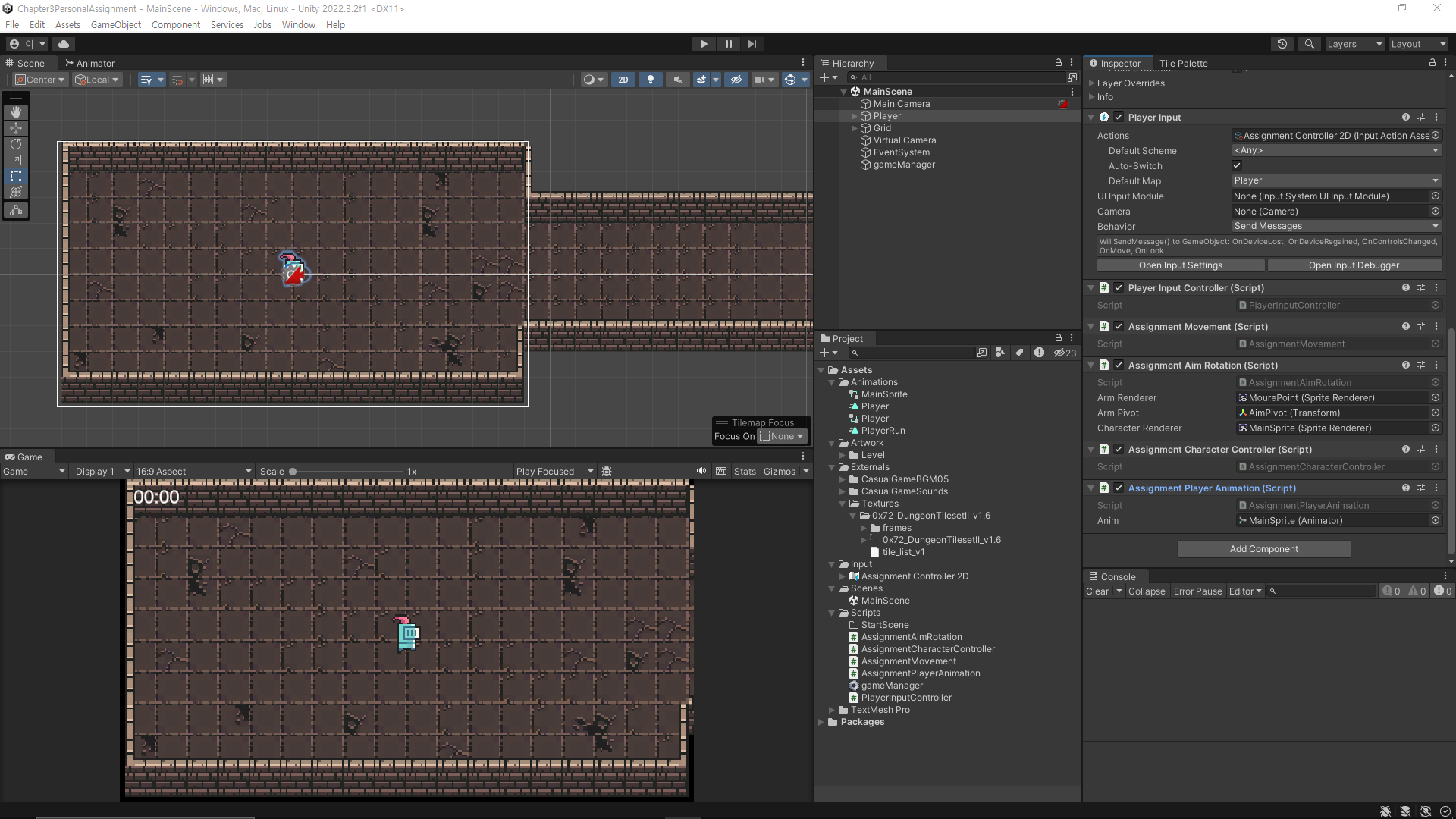Screen dimensions: 1456x819
Task: Click the Add Component button
Action: (1263, 549)
